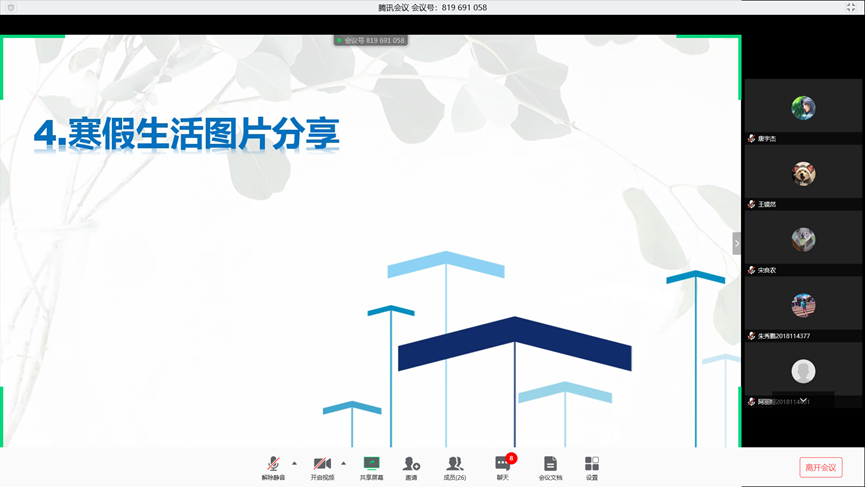Select 宋良农 koala avatar tile

803,239
